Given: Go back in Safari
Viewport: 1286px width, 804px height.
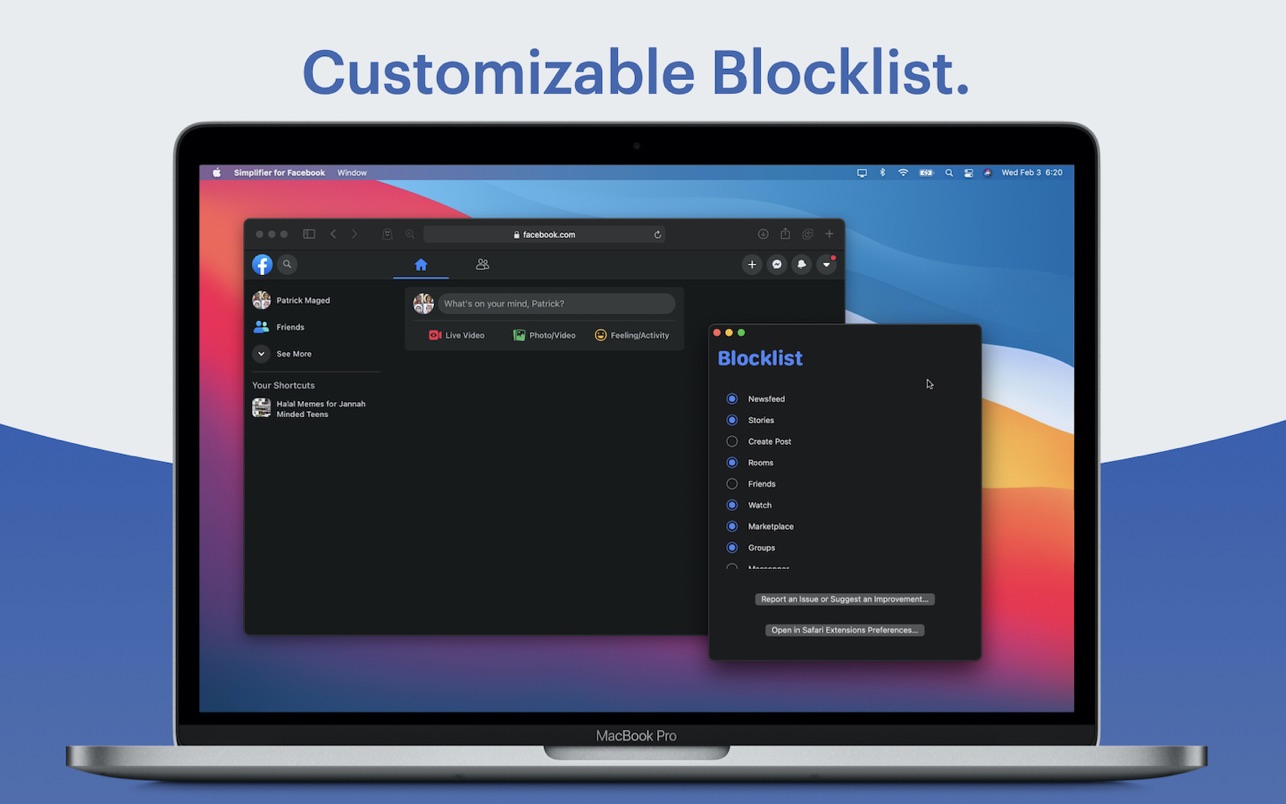Looking at the screenshot, I should (x=333, y=234).
